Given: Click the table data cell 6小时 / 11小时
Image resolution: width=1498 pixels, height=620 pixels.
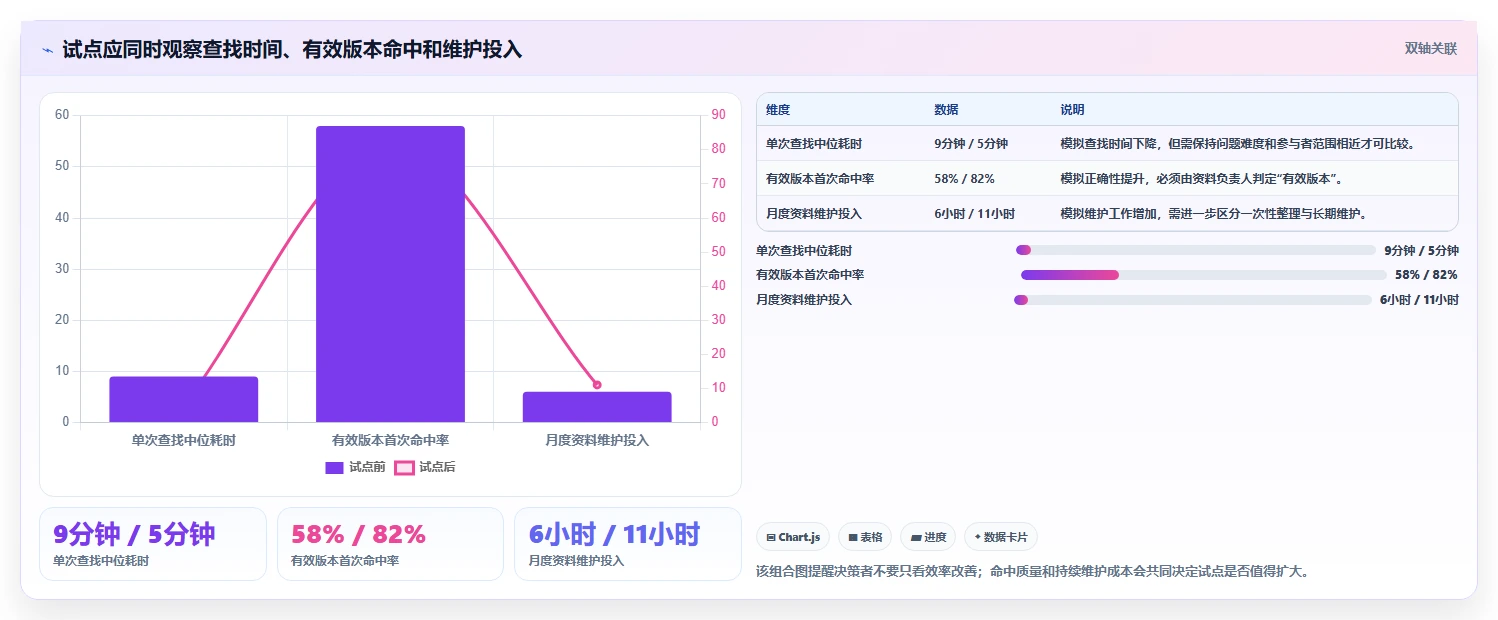Looking at the screenshot, I should 974,214.
